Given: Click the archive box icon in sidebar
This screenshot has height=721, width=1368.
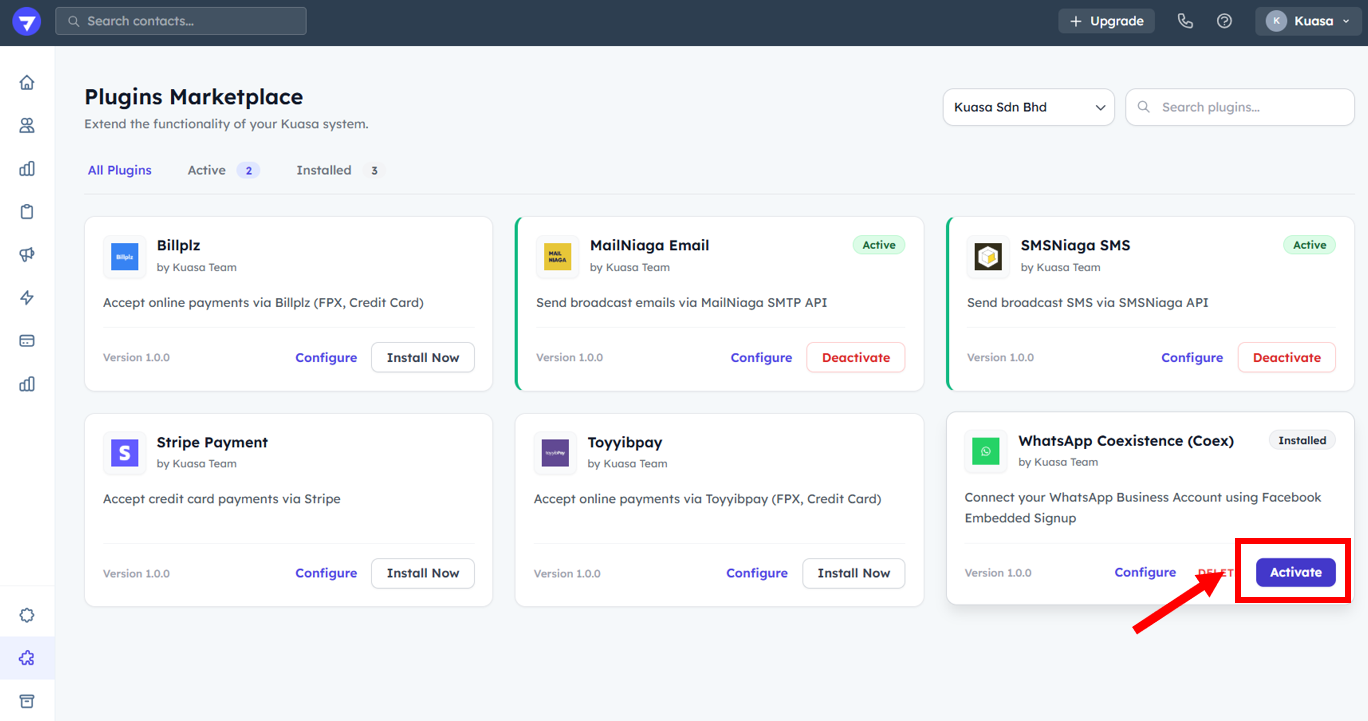Looking at the screenshot, I should 27,700.
